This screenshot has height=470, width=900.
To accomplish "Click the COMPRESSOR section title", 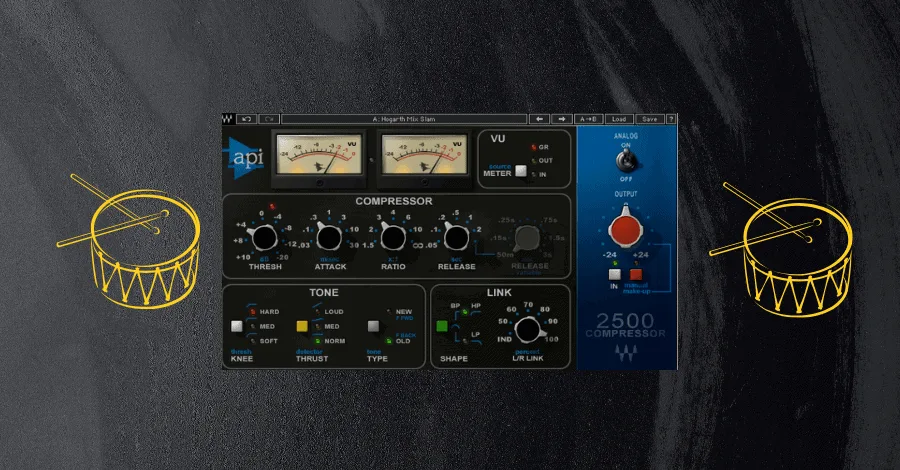I will coord(393,201).
